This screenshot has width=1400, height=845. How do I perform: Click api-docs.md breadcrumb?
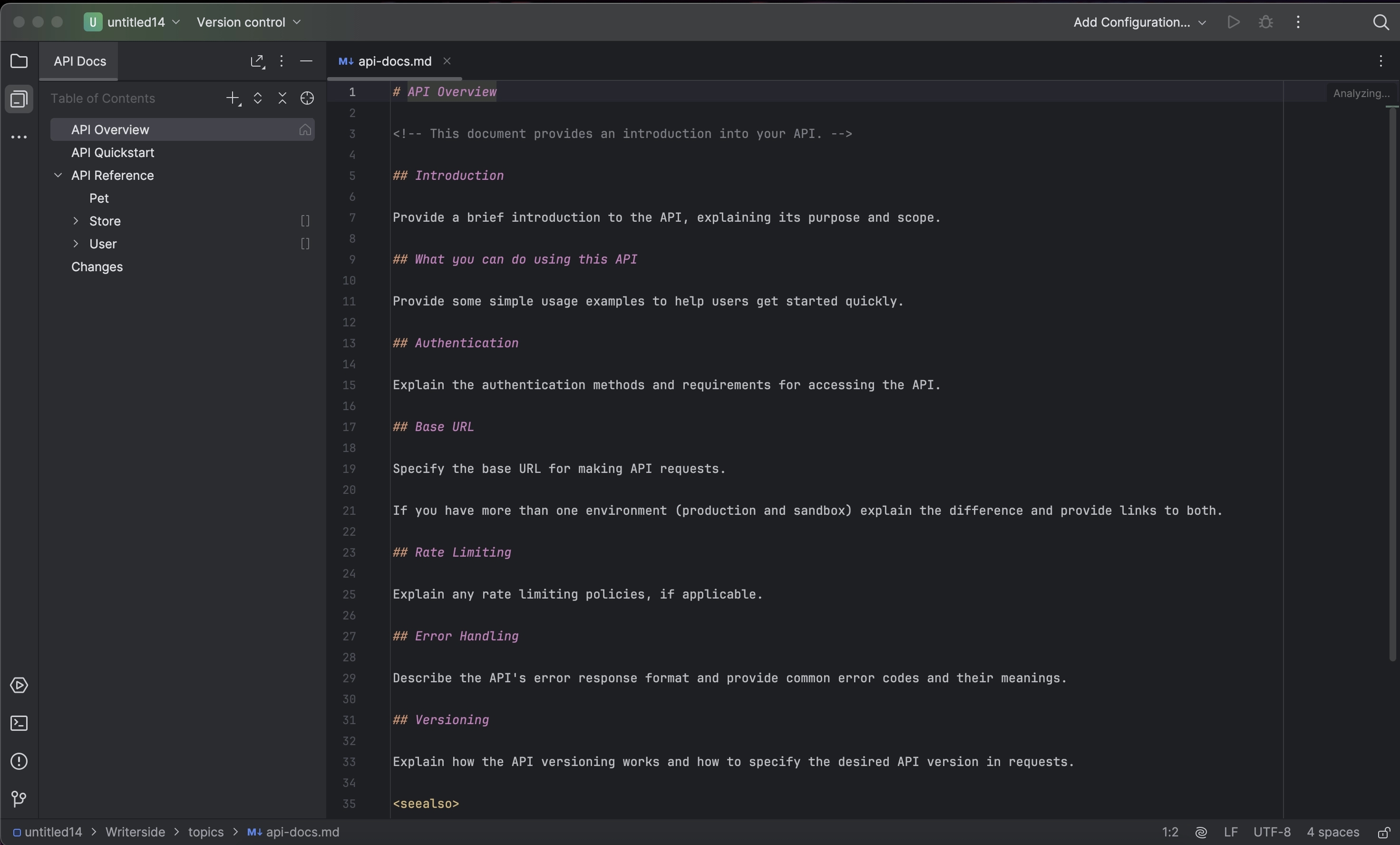[294, 833]
